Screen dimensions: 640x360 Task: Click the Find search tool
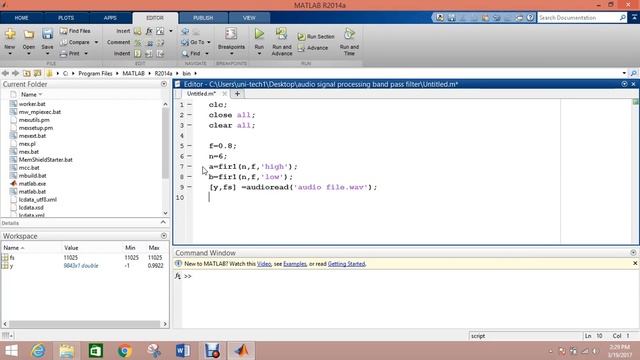click(x=191, y=53)
